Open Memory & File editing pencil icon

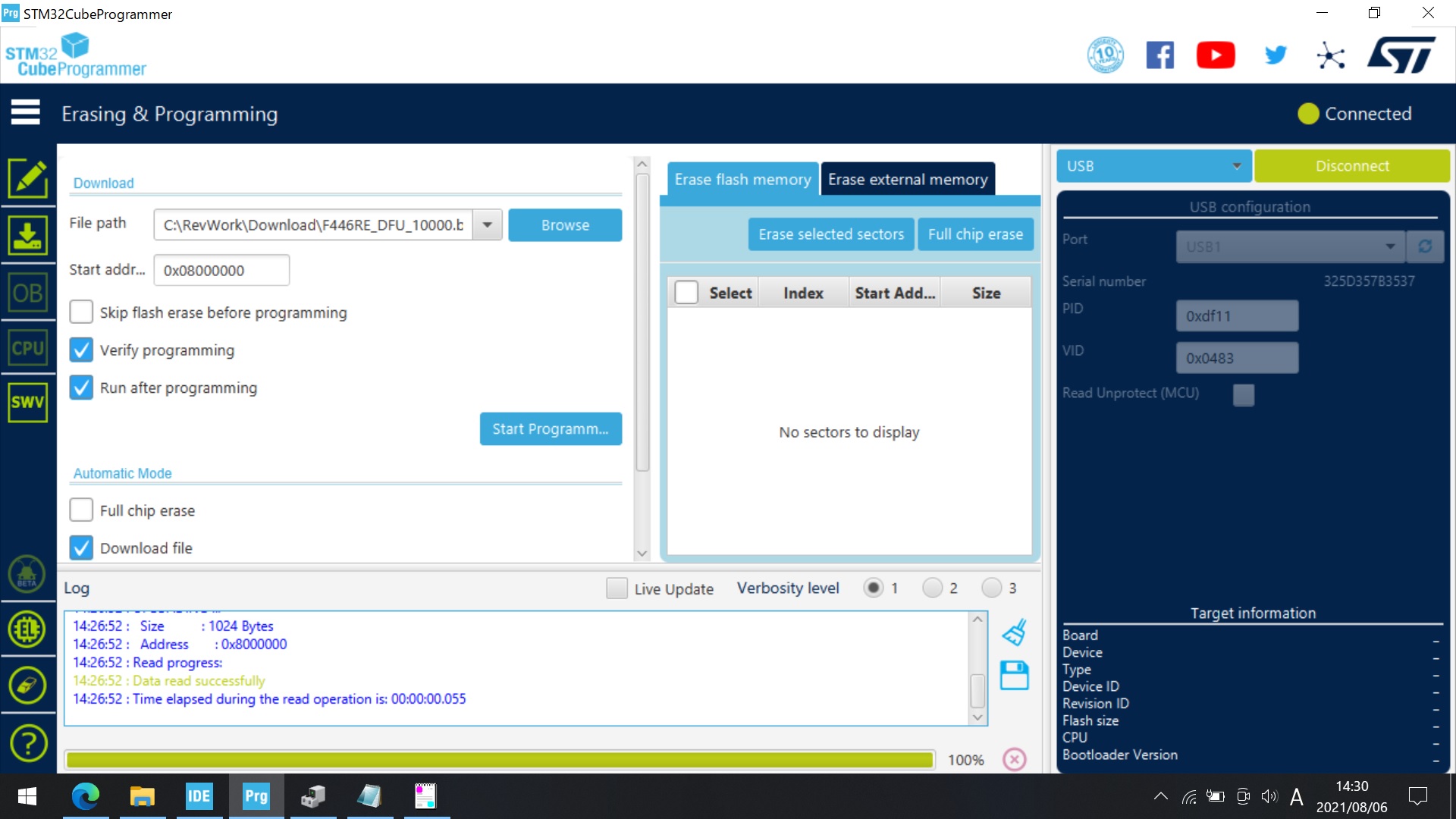click(28, 179)
